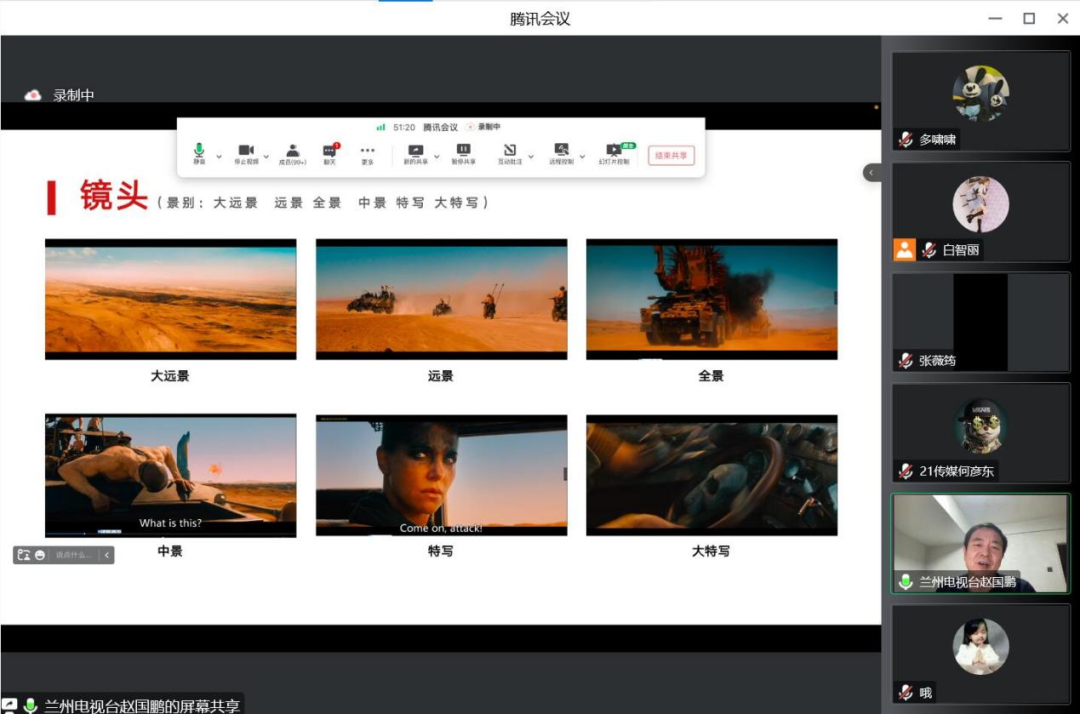
Task: Open the members list (成员 99+)
Action: (x=291, y=149)
